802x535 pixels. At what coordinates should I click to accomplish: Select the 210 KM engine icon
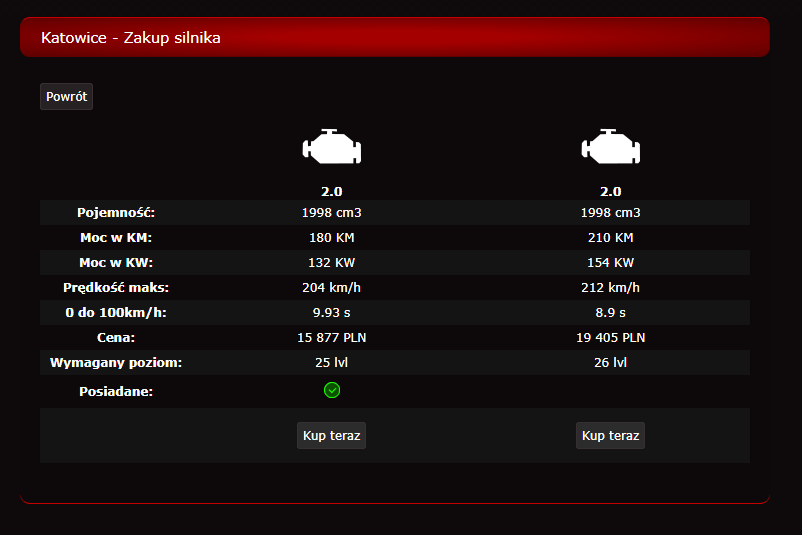click(610, 148)
